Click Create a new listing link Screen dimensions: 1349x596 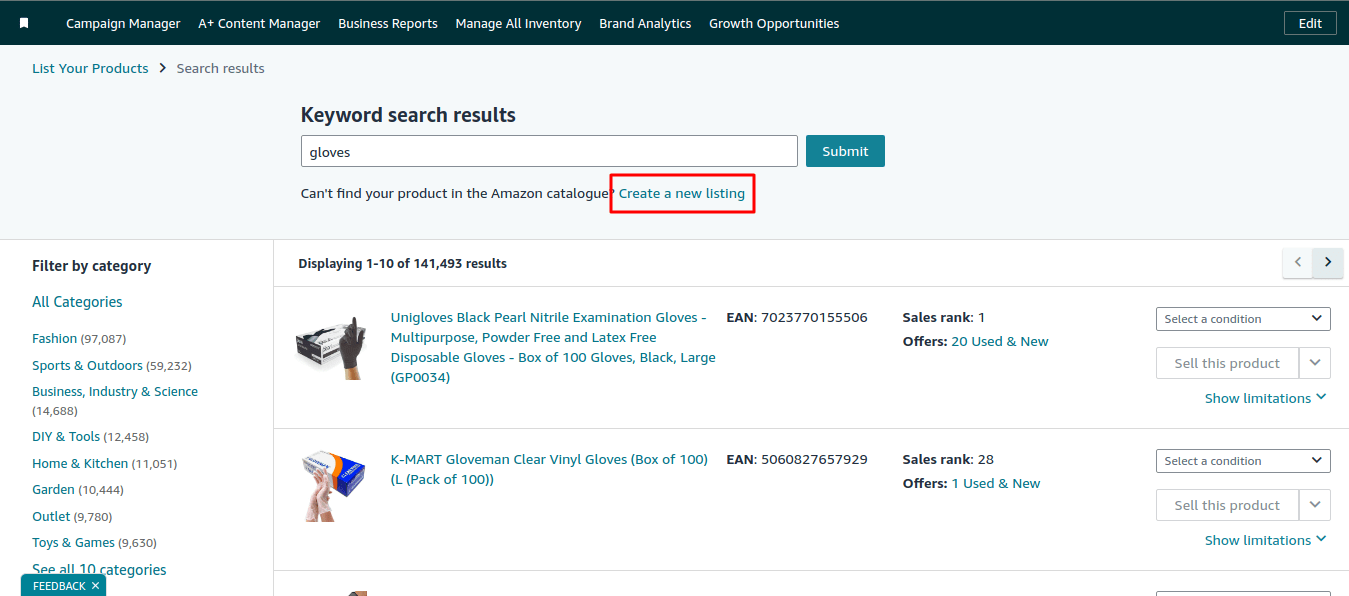point(682,193)
